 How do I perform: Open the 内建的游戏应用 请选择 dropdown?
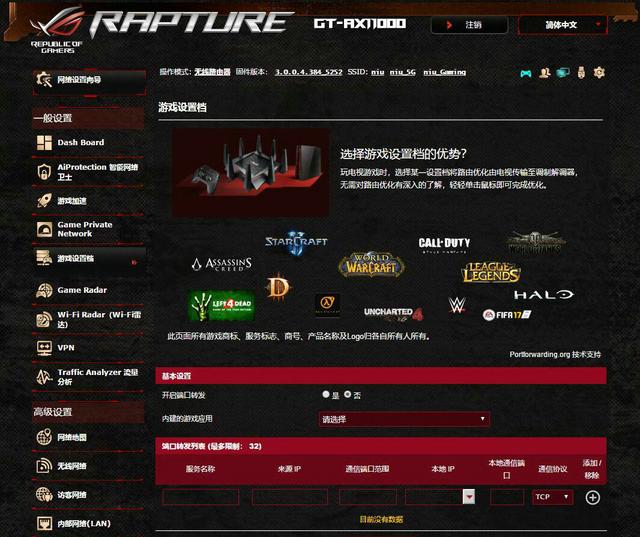point(404,419)
